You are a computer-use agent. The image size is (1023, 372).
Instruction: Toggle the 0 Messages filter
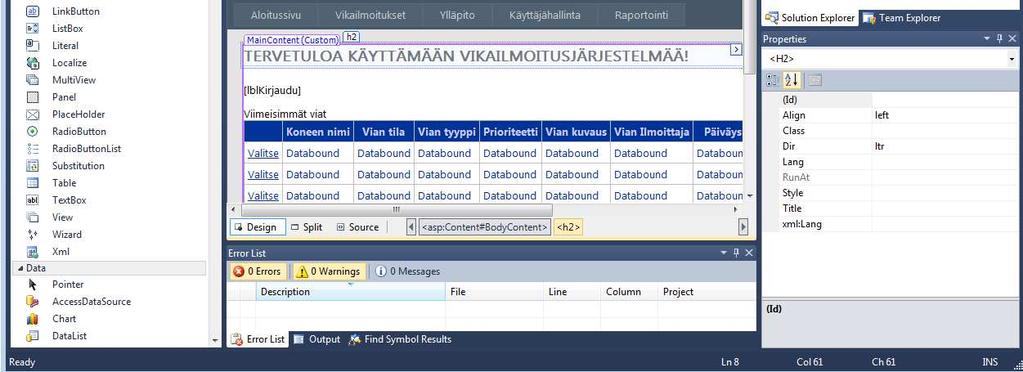tap(408, 271)
